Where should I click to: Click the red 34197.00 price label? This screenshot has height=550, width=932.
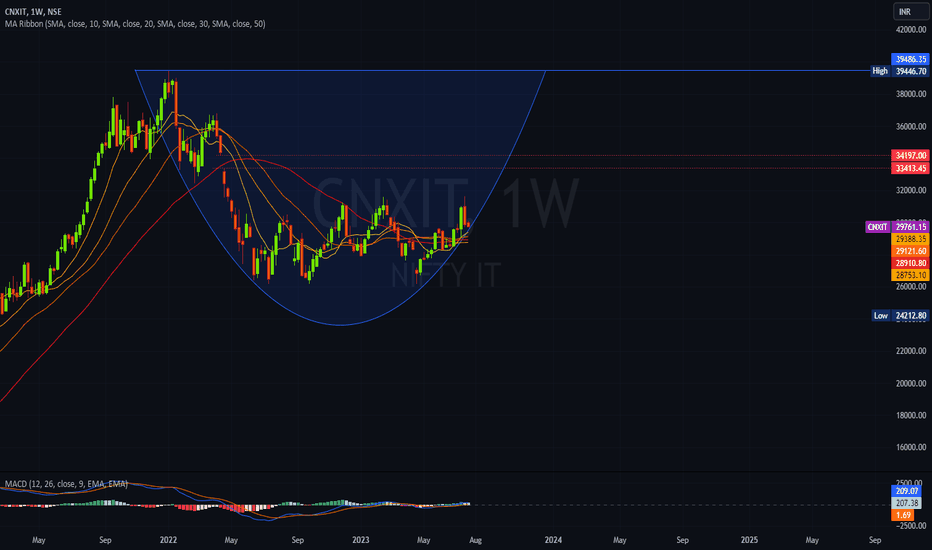click(x=910, y=155)
